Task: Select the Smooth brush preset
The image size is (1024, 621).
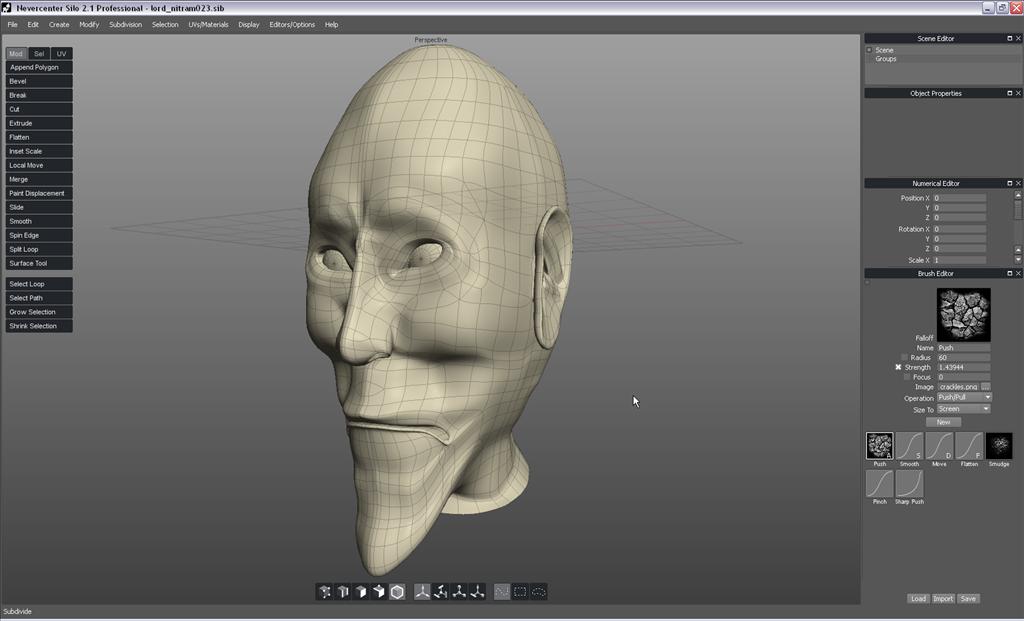Action: (909, 446)
